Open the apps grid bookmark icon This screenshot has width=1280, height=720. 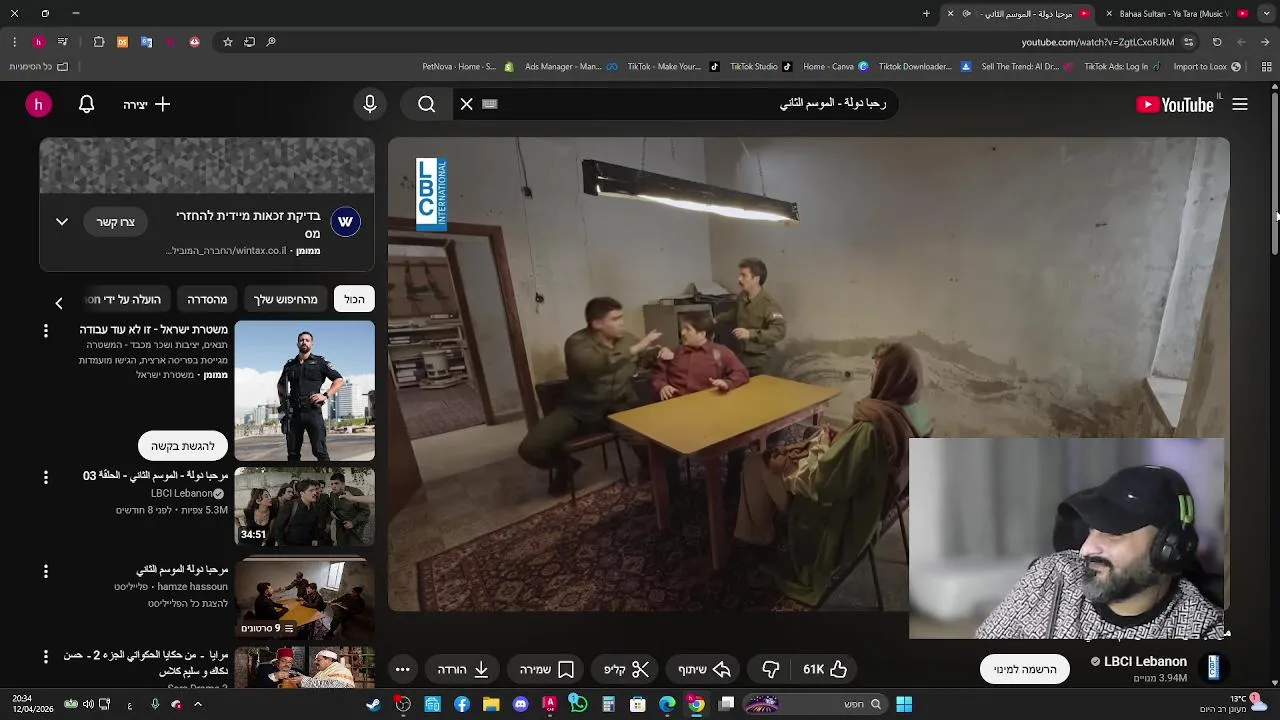click(1266, 67)
